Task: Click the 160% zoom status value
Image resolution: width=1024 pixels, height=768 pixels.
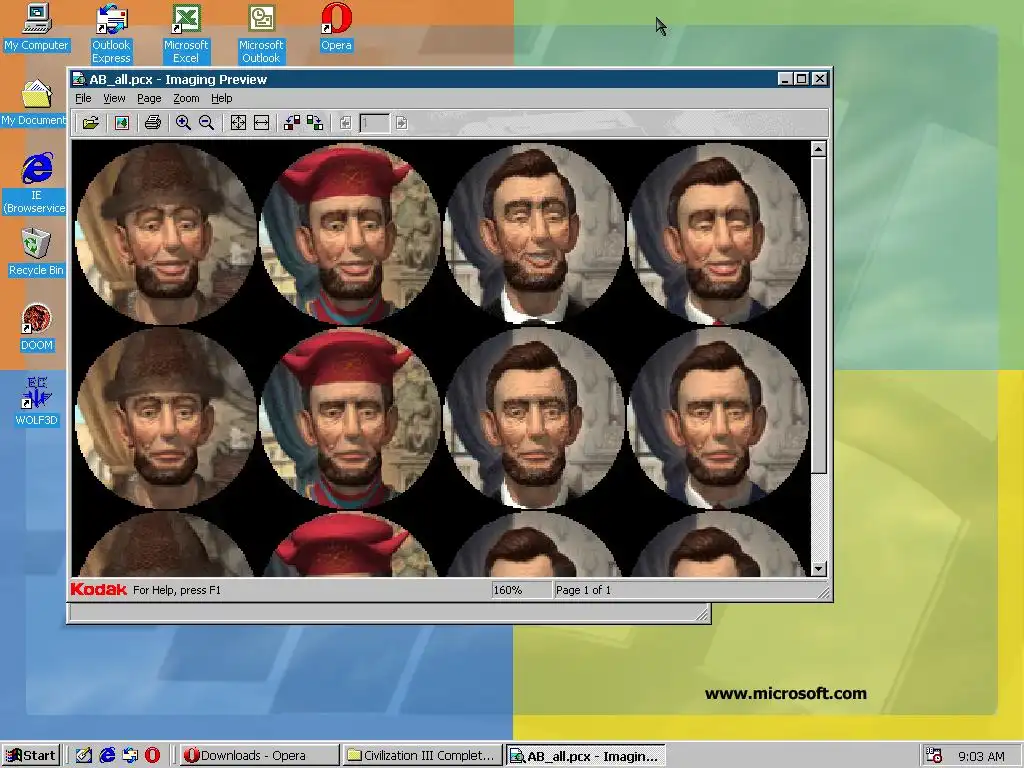Action: pos(507,590)
